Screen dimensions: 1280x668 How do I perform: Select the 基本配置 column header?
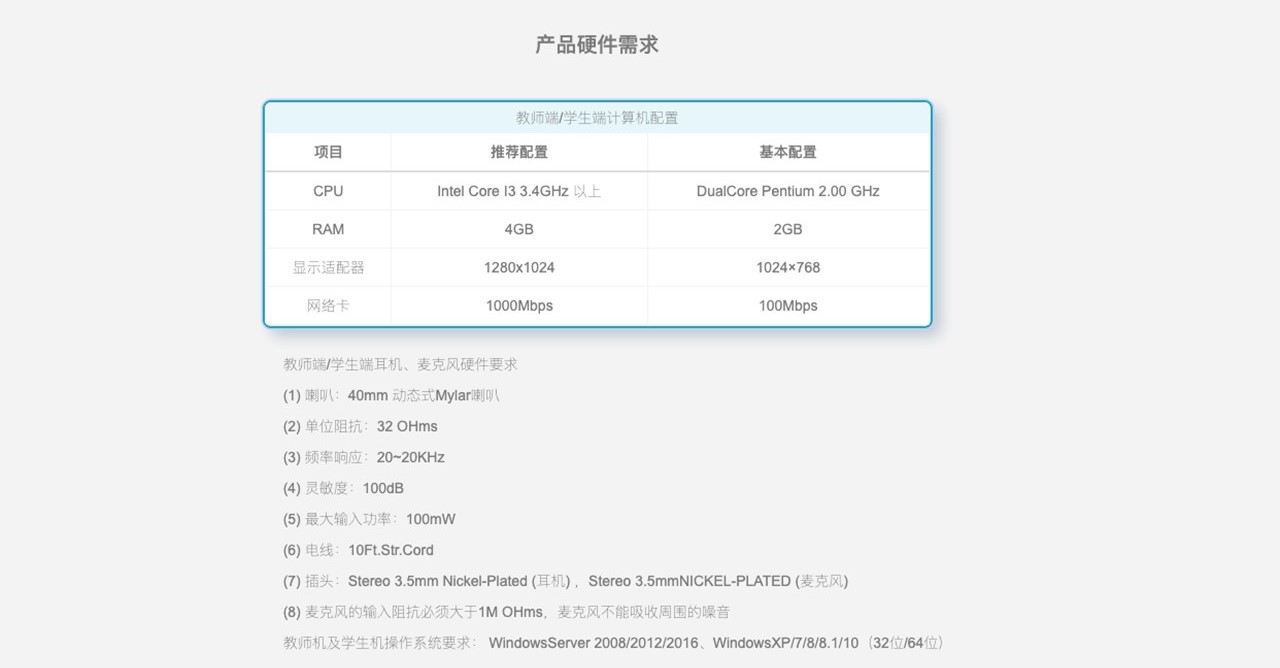point(788,152)
